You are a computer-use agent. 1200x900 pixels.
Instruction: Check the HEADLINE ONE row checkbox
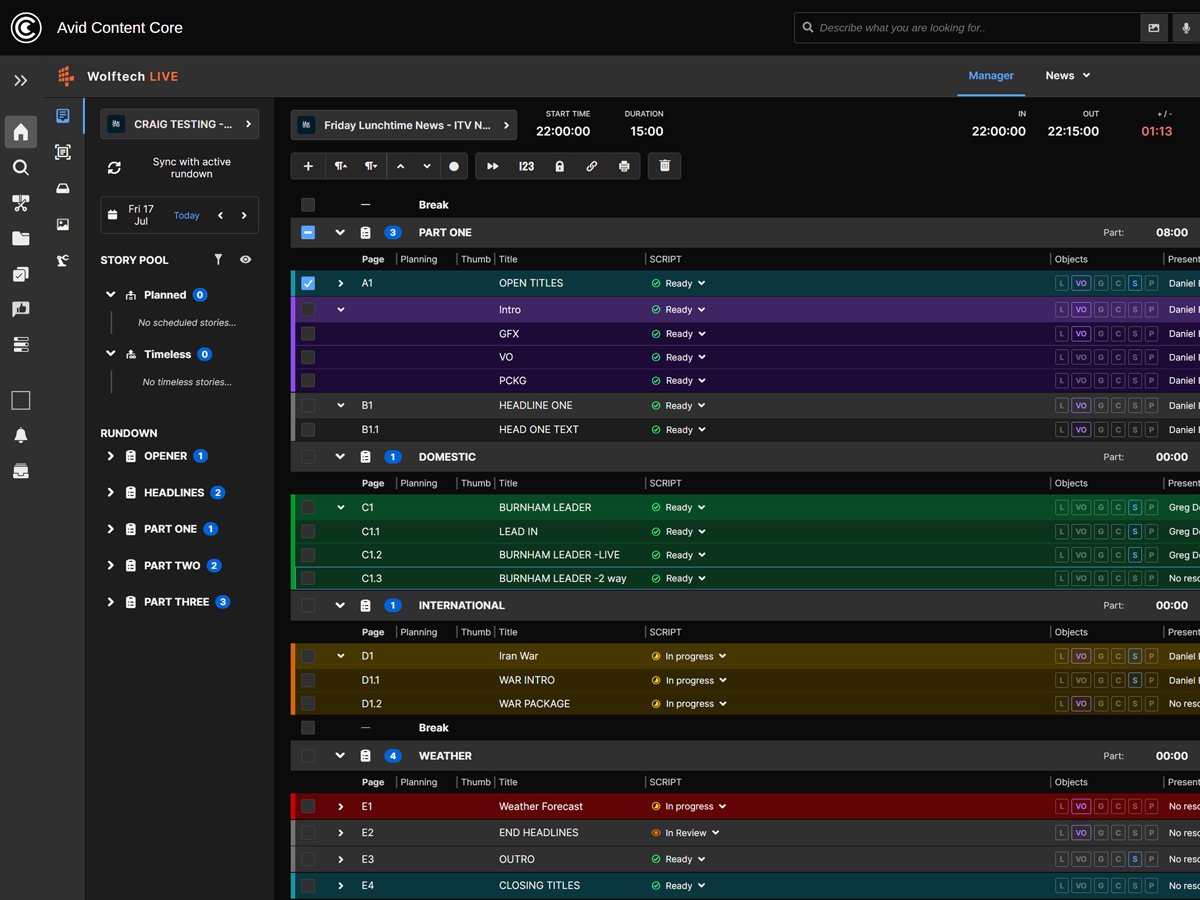308,405
